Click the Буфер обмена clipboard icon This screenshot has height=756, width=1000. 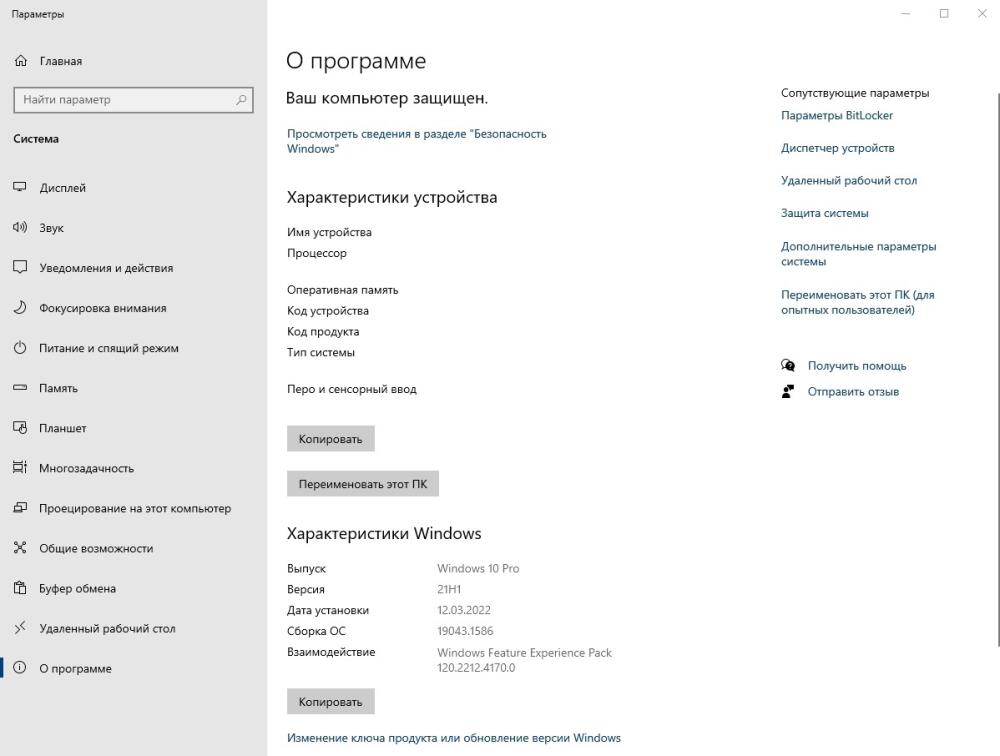click(x=20, y=588)
